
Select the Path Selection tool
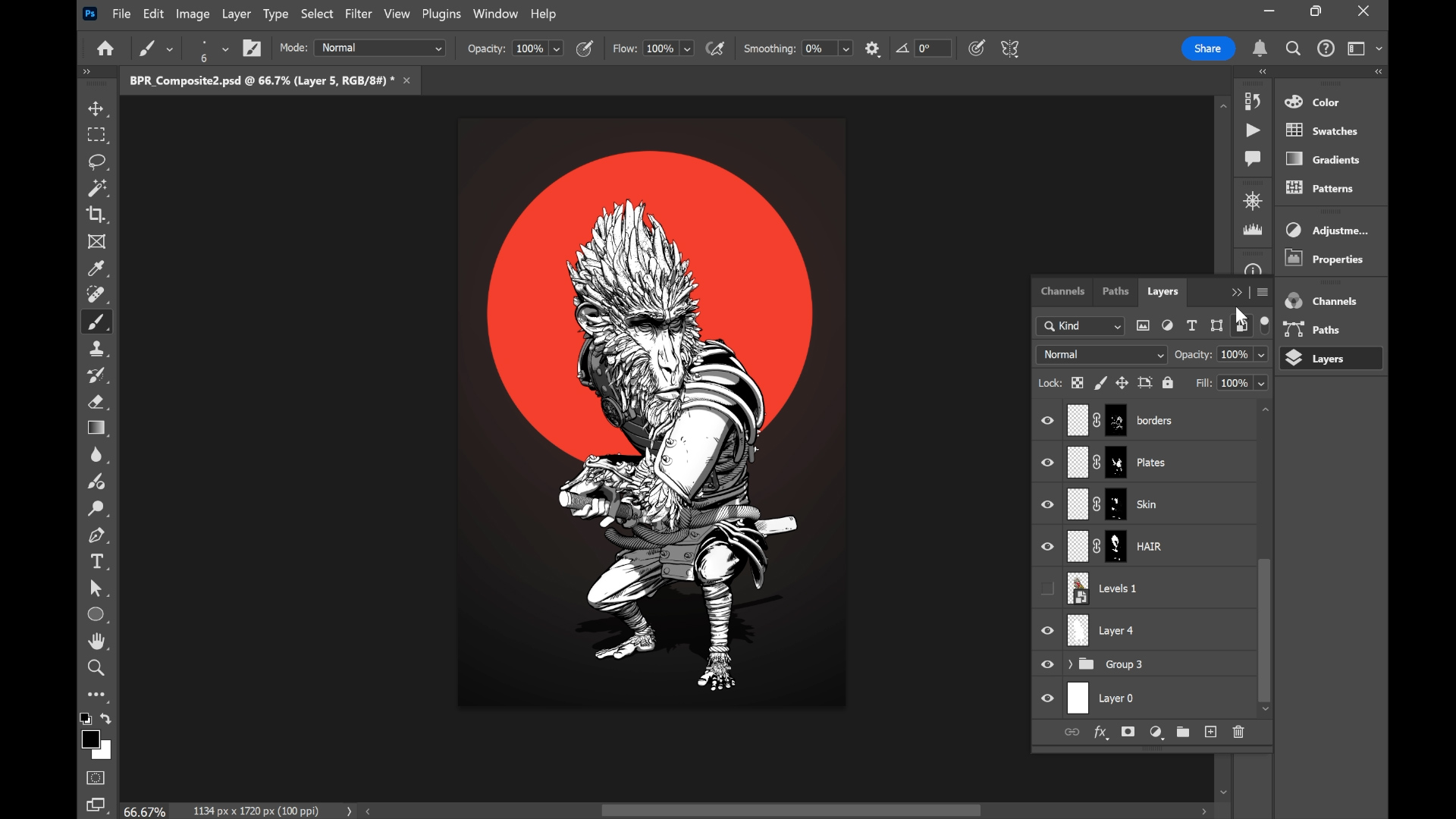tap(96, 588)
